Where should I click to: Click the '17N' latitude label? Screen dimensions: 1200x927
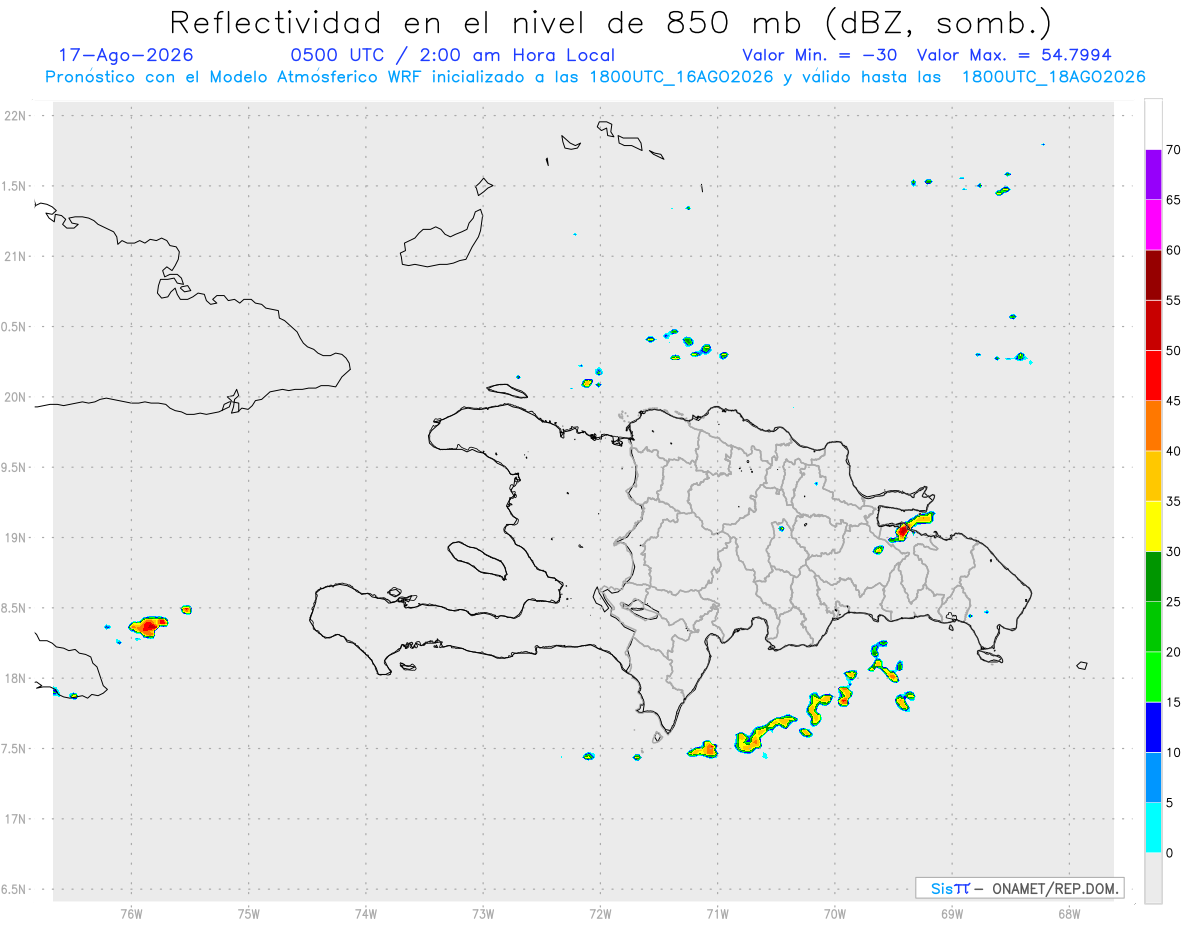pos(17,819)
